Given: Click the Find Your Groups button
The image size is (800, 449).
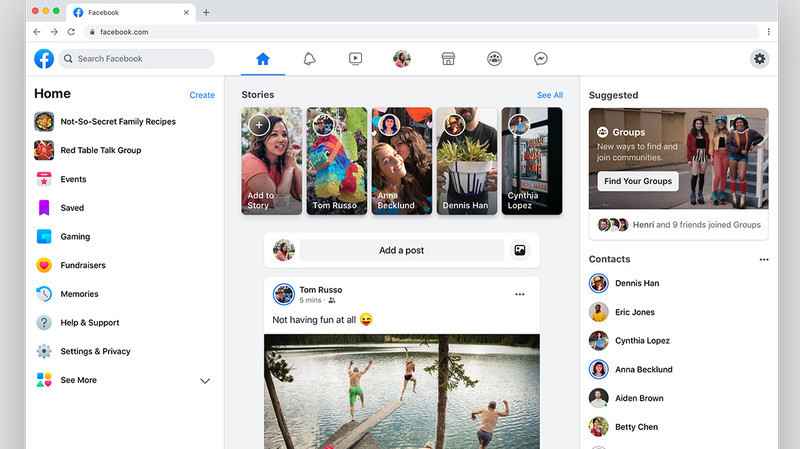Looking at the screenshot, I should (637, 181).
